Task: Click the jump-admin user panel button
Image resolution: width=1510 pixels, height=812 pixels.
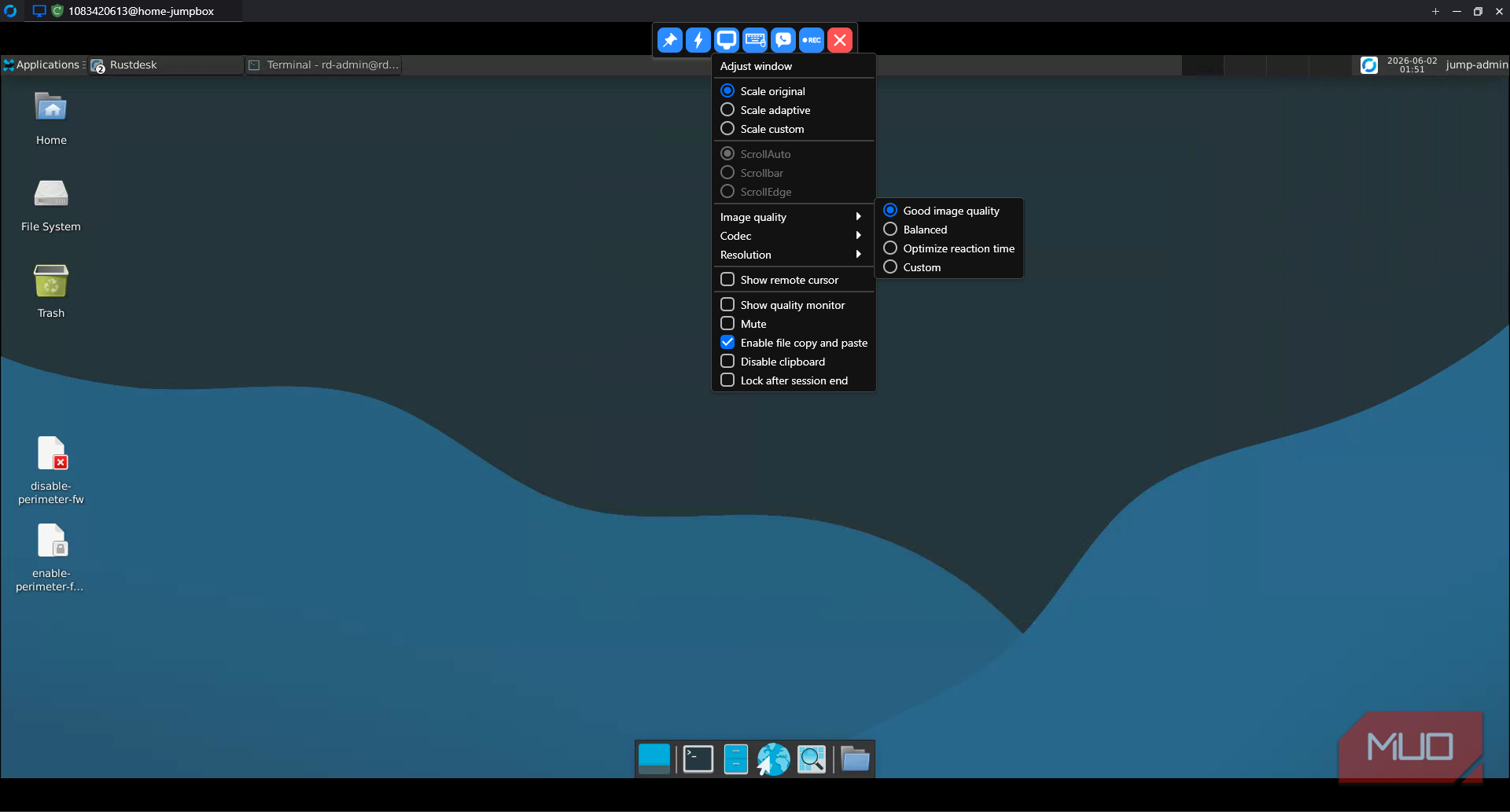Action: (1476, 65)
